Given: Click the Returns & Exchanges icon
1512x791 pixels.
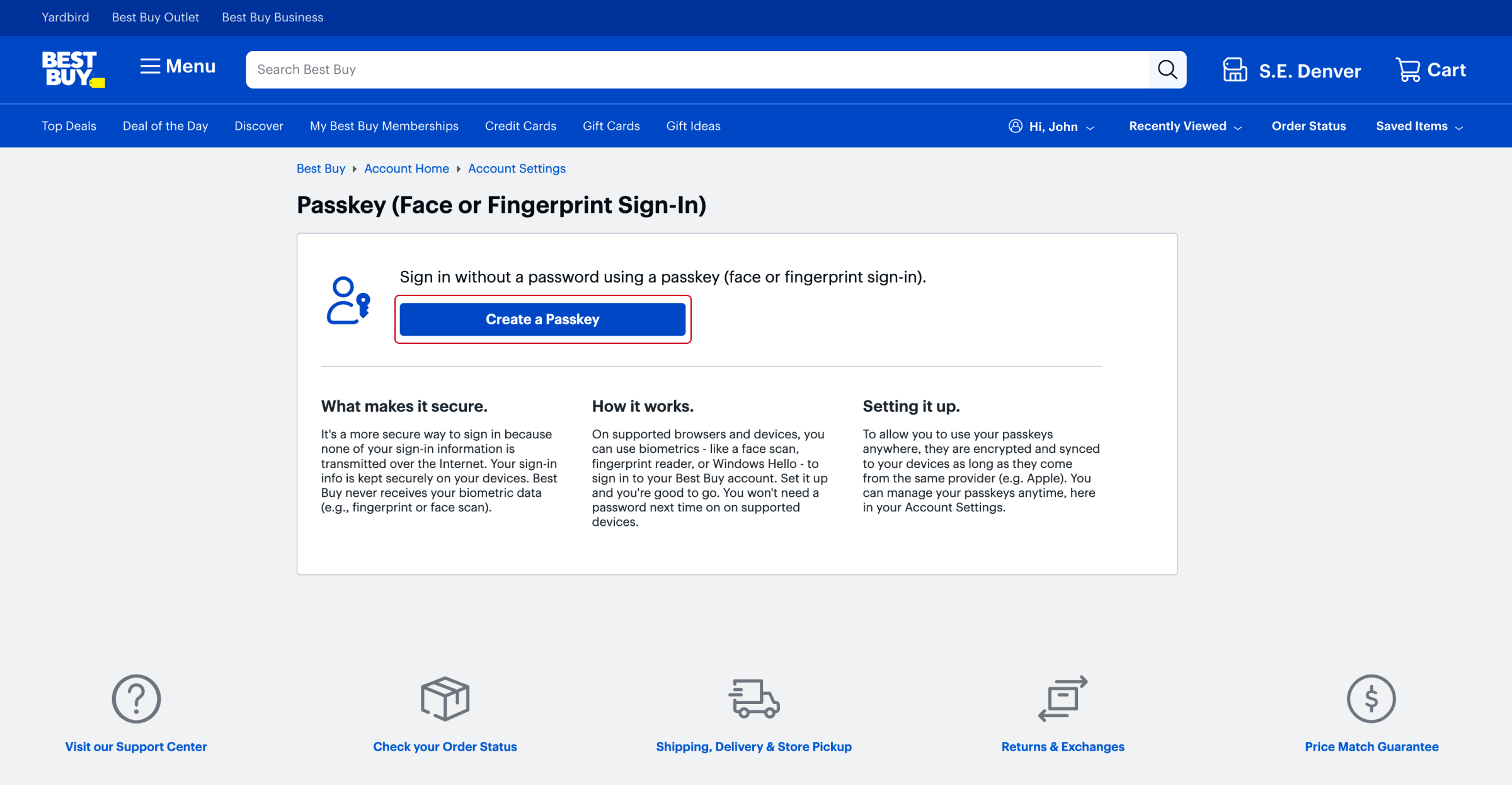Looking at the screenshot, I should (x=1063, y=698).
